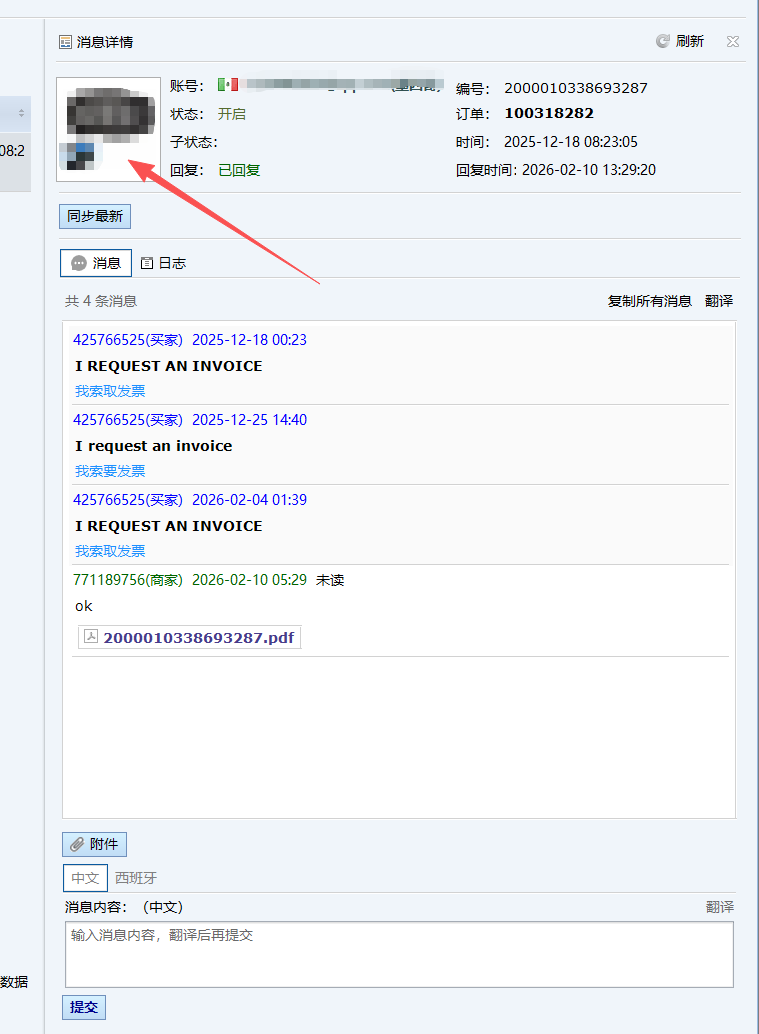
Task: Click 翻译 next to copy all messages
Action: click(719, 301)
